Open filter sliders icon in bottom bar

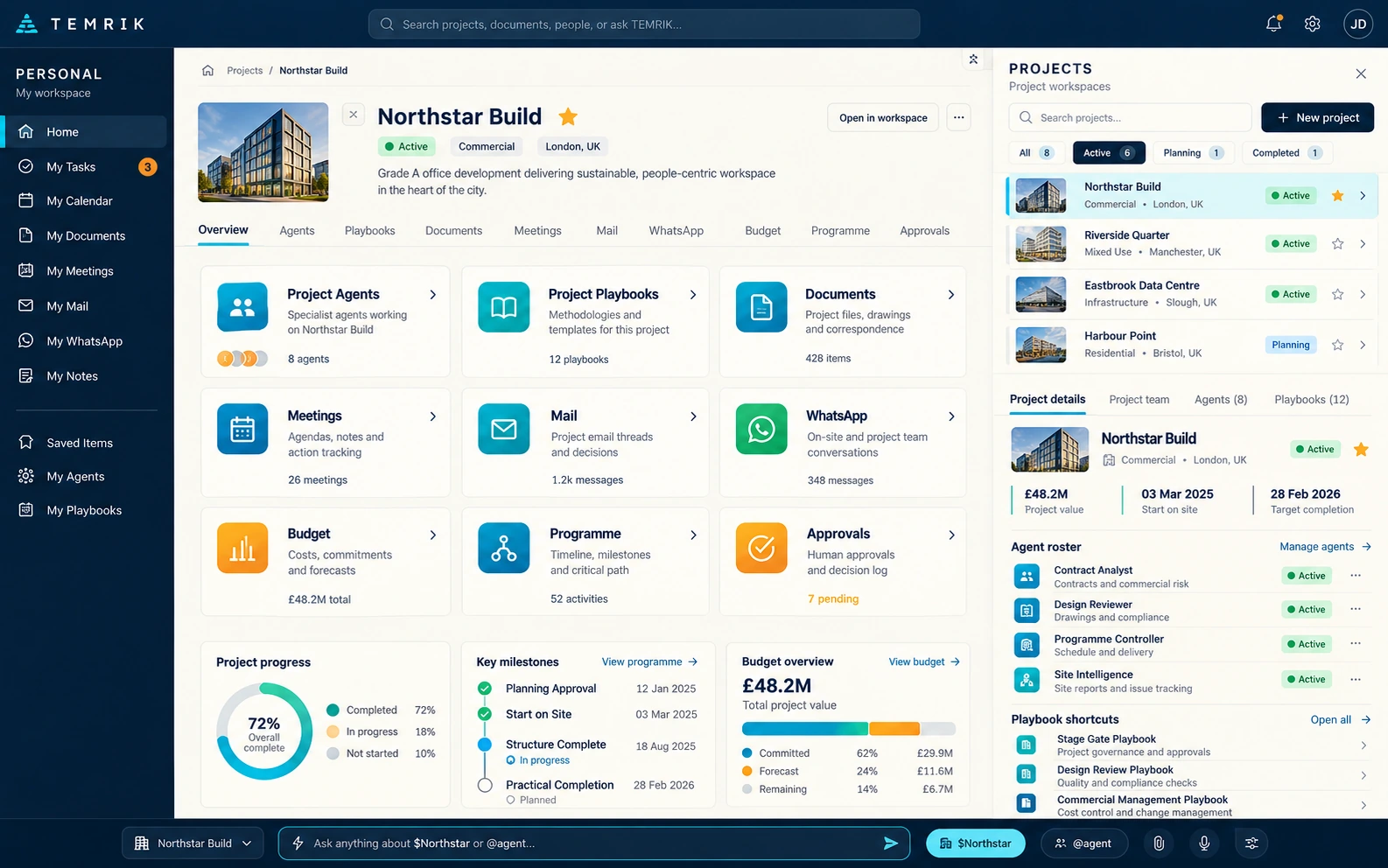pos(1251,843)
